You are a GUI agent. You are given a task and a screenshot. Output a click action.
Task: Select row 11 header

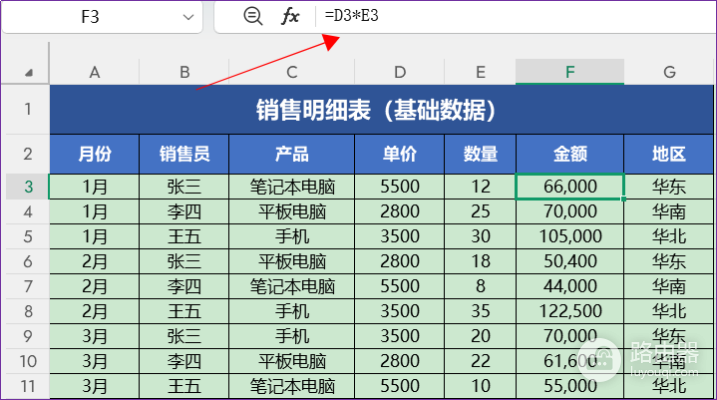[27, 386]
